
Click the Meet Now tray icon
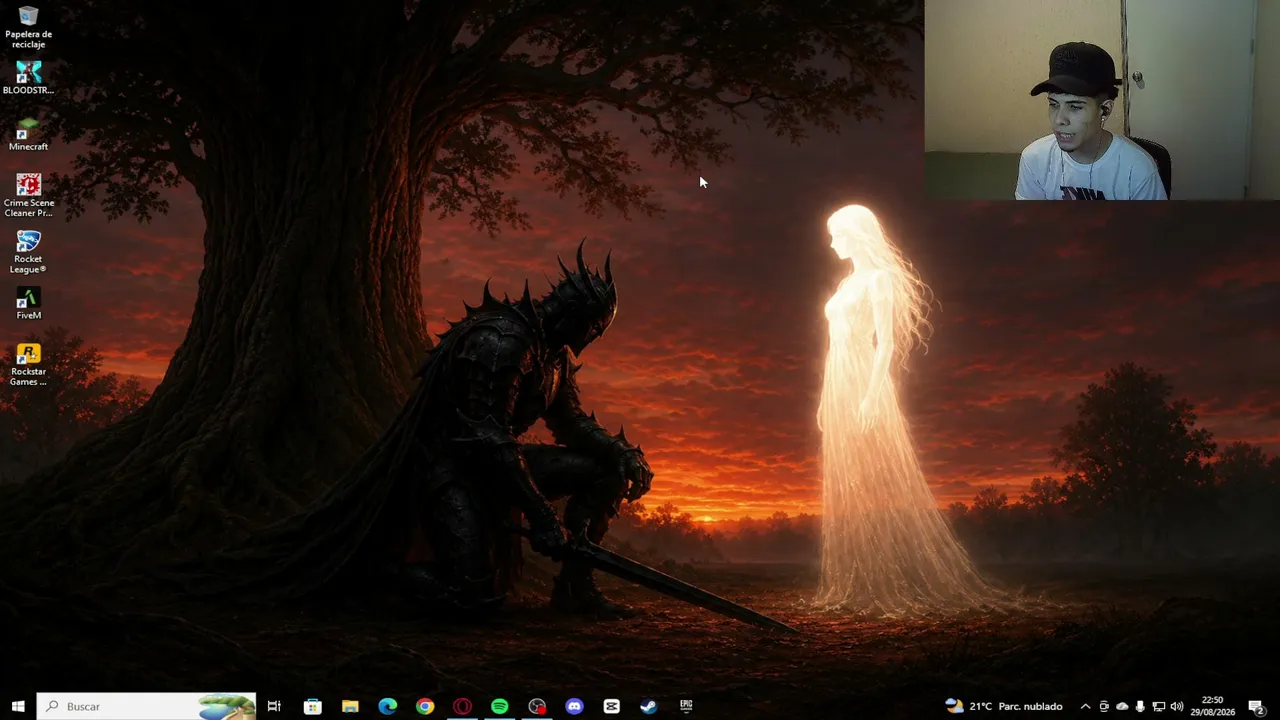point(1104,706)
